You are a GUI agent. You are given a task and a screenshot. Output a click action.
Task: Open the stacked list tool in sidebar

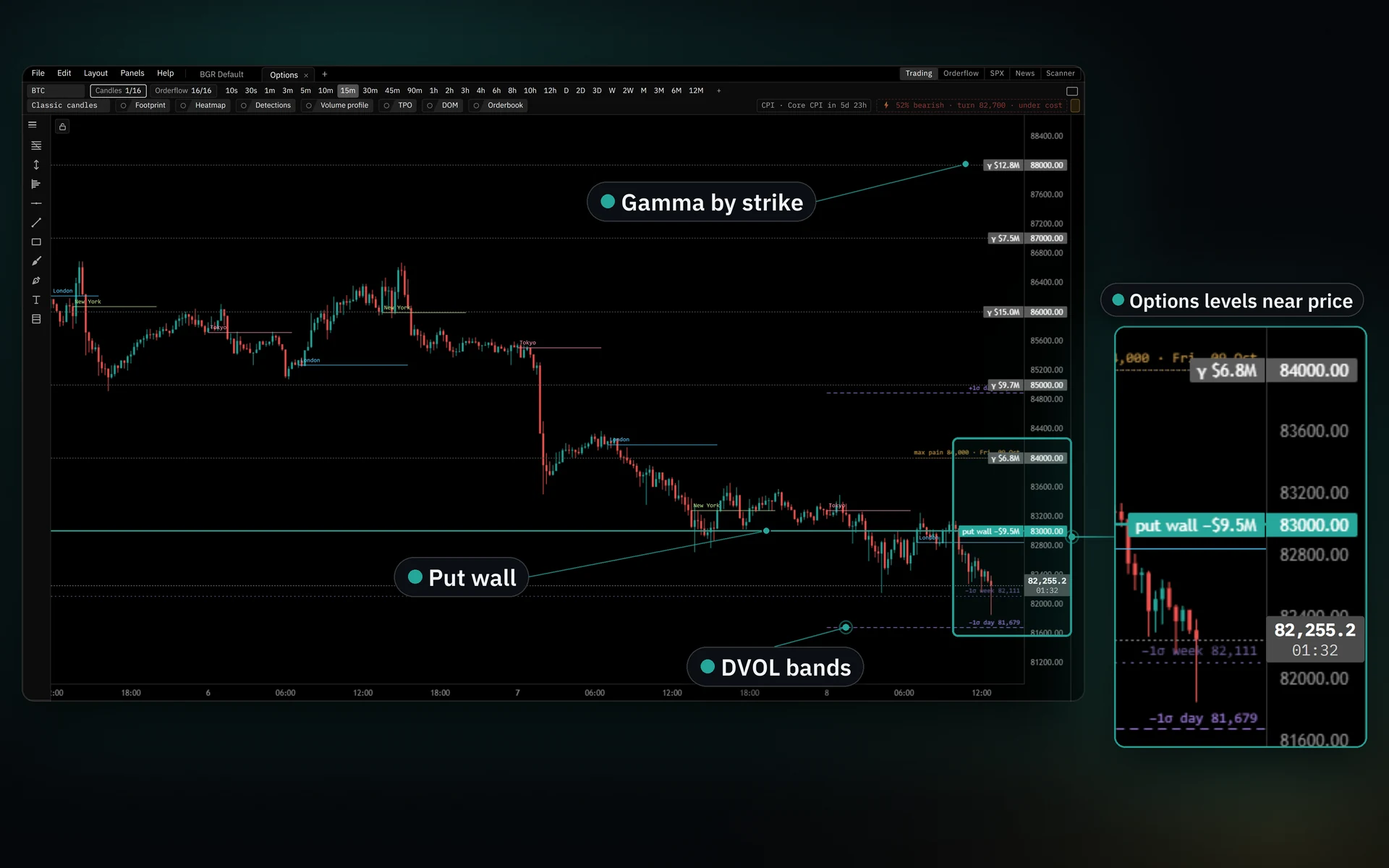tap(36, 319)
